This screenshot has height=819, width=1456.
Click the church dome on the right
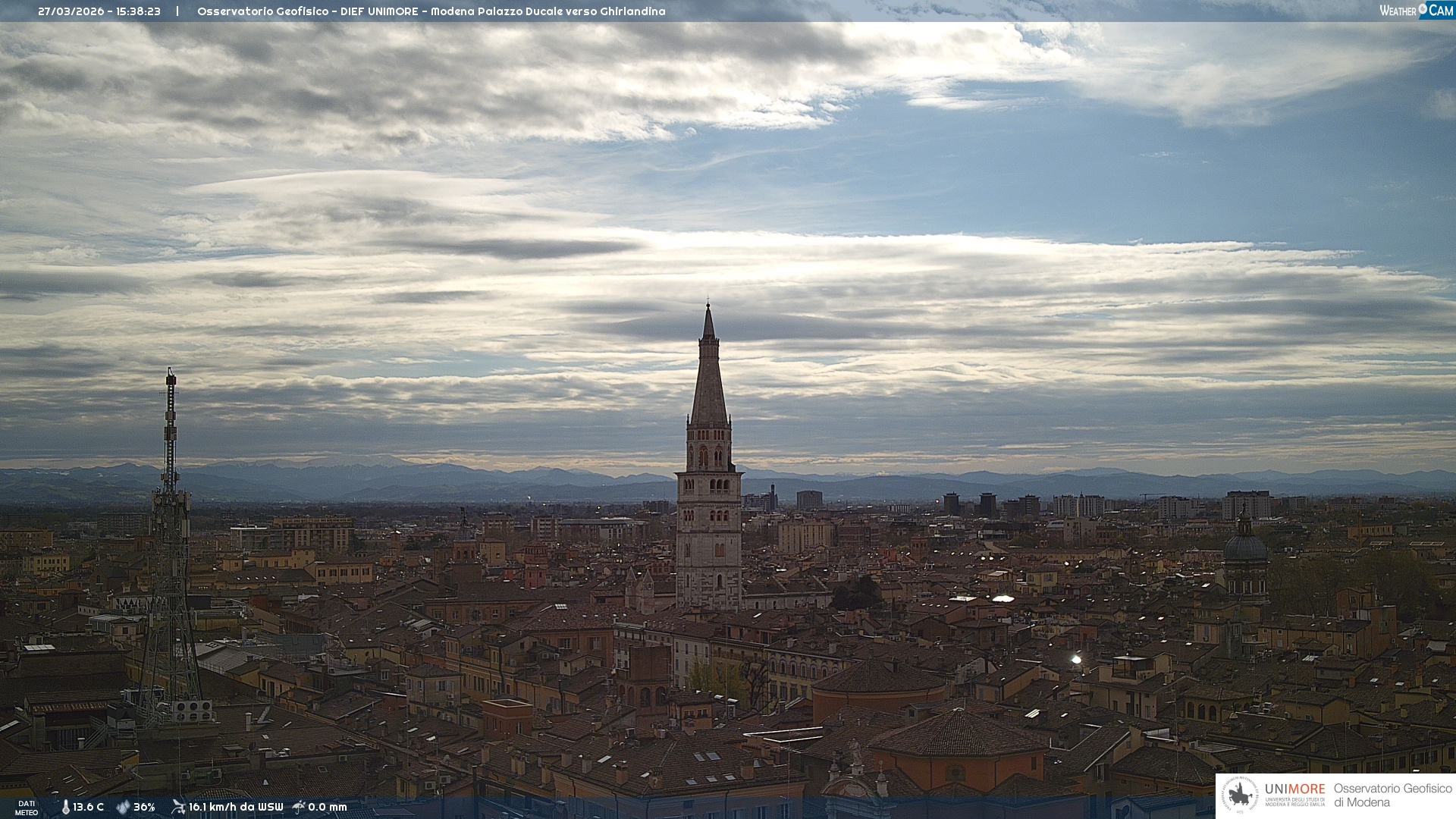click(1245, 548)
